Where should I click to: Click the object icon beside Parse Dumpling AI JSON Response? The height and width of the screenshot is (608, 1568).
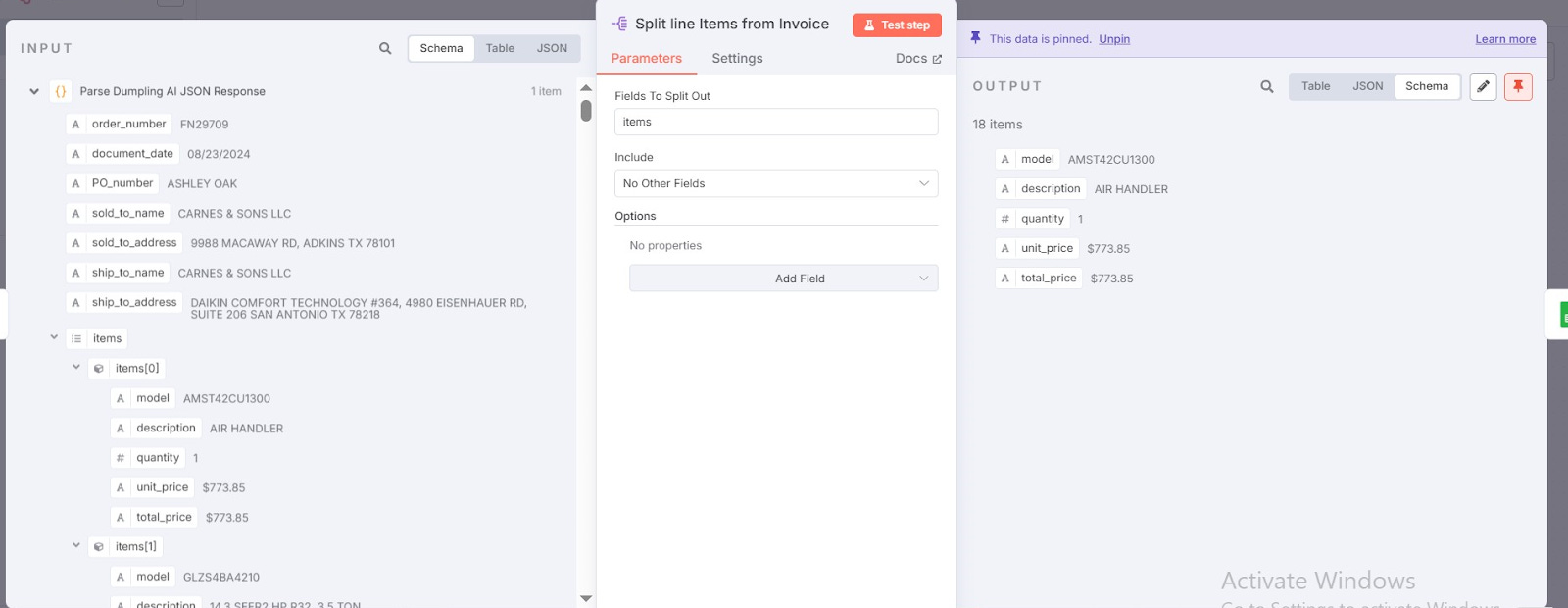61,91
